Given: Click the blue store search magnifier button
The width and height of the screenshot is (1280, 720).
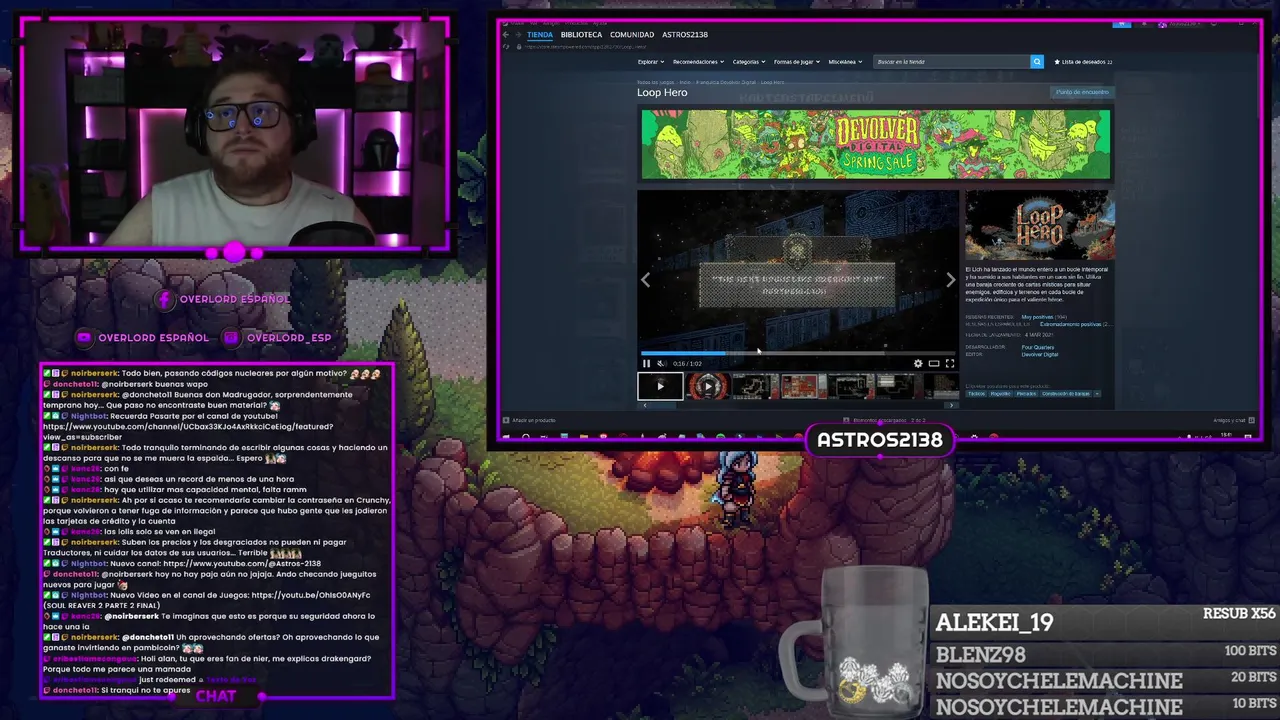Looking at the screenshot, I should [1037, 62].
